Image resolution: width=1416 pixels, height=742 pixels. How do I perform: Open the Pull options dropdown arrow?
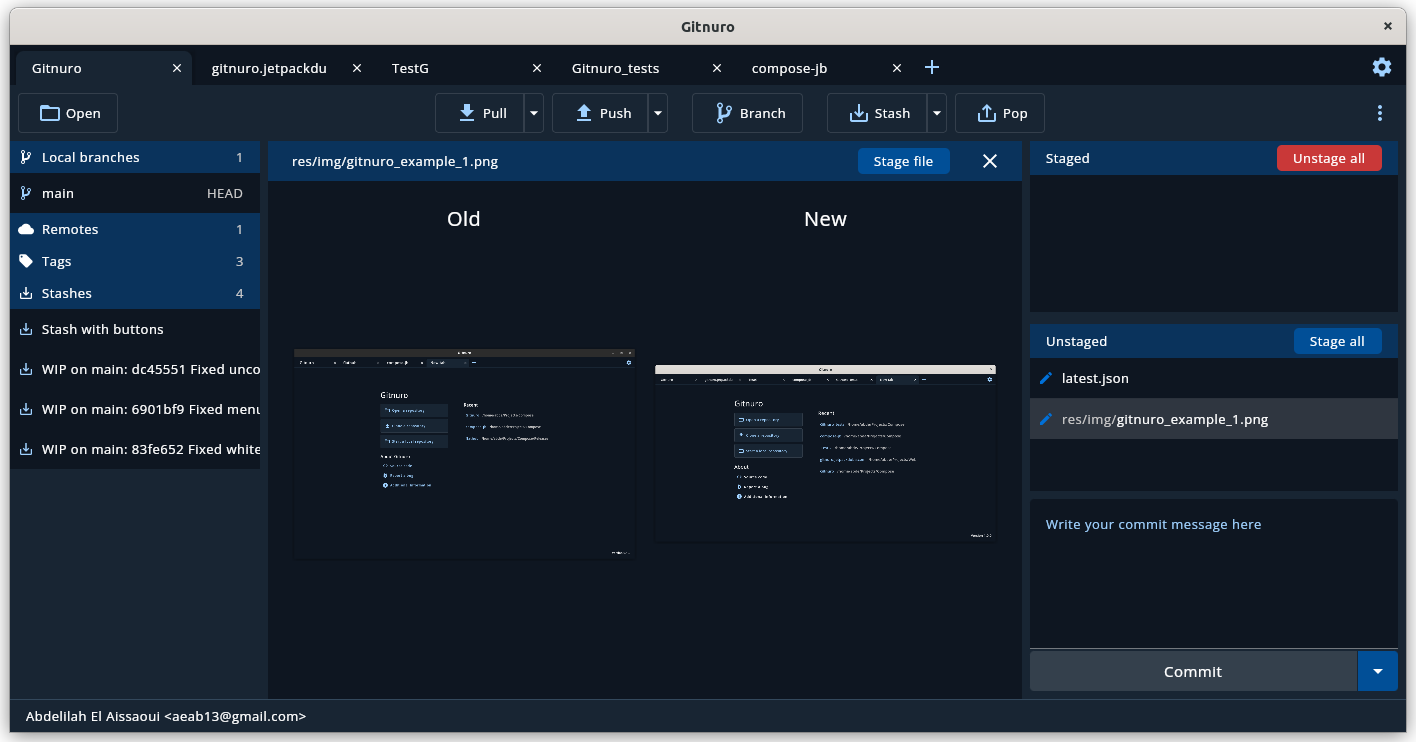(x=534, y=113)
